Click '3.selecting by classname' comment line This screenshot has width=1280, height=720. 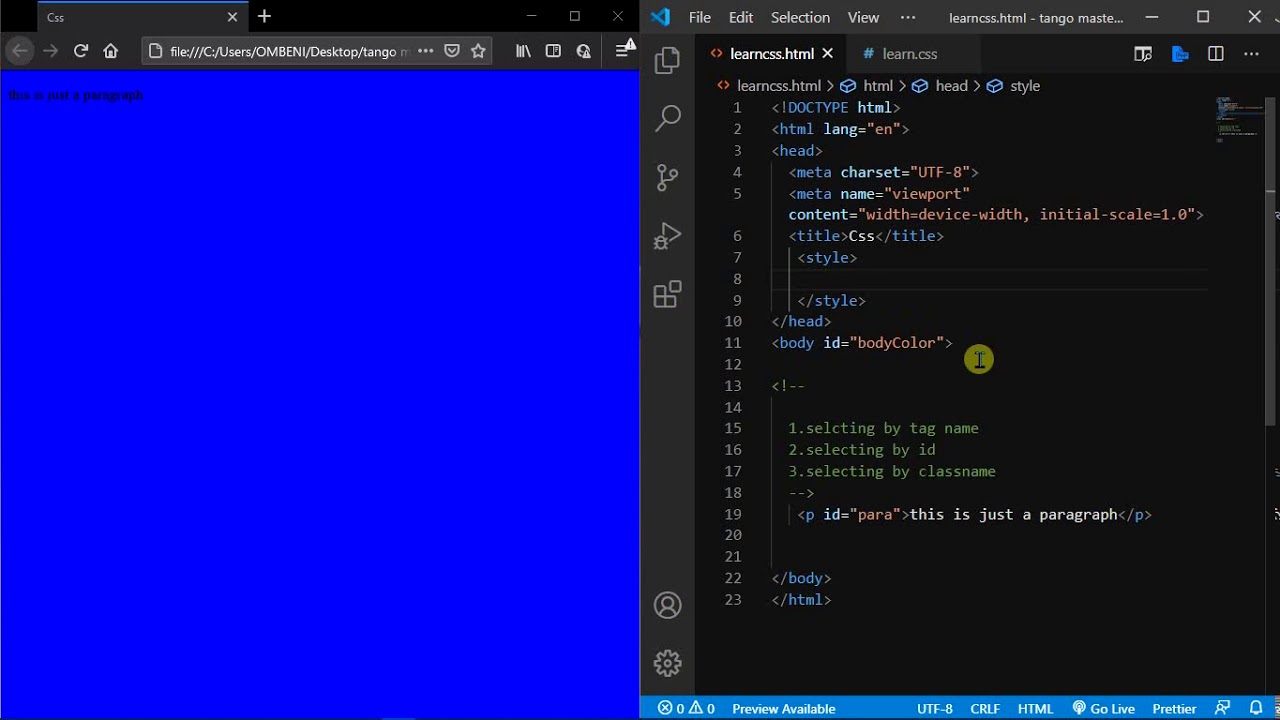pyautogui.click(x=892, y=471)
